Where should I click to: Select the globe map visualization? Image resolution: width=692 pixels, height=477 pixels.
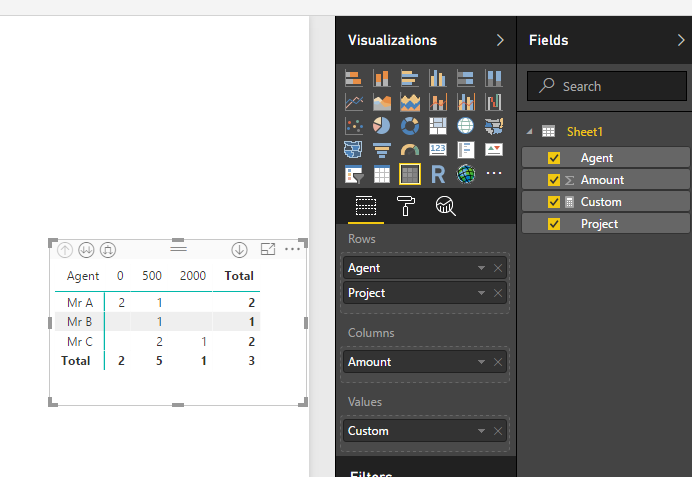[x=466, y=126]
